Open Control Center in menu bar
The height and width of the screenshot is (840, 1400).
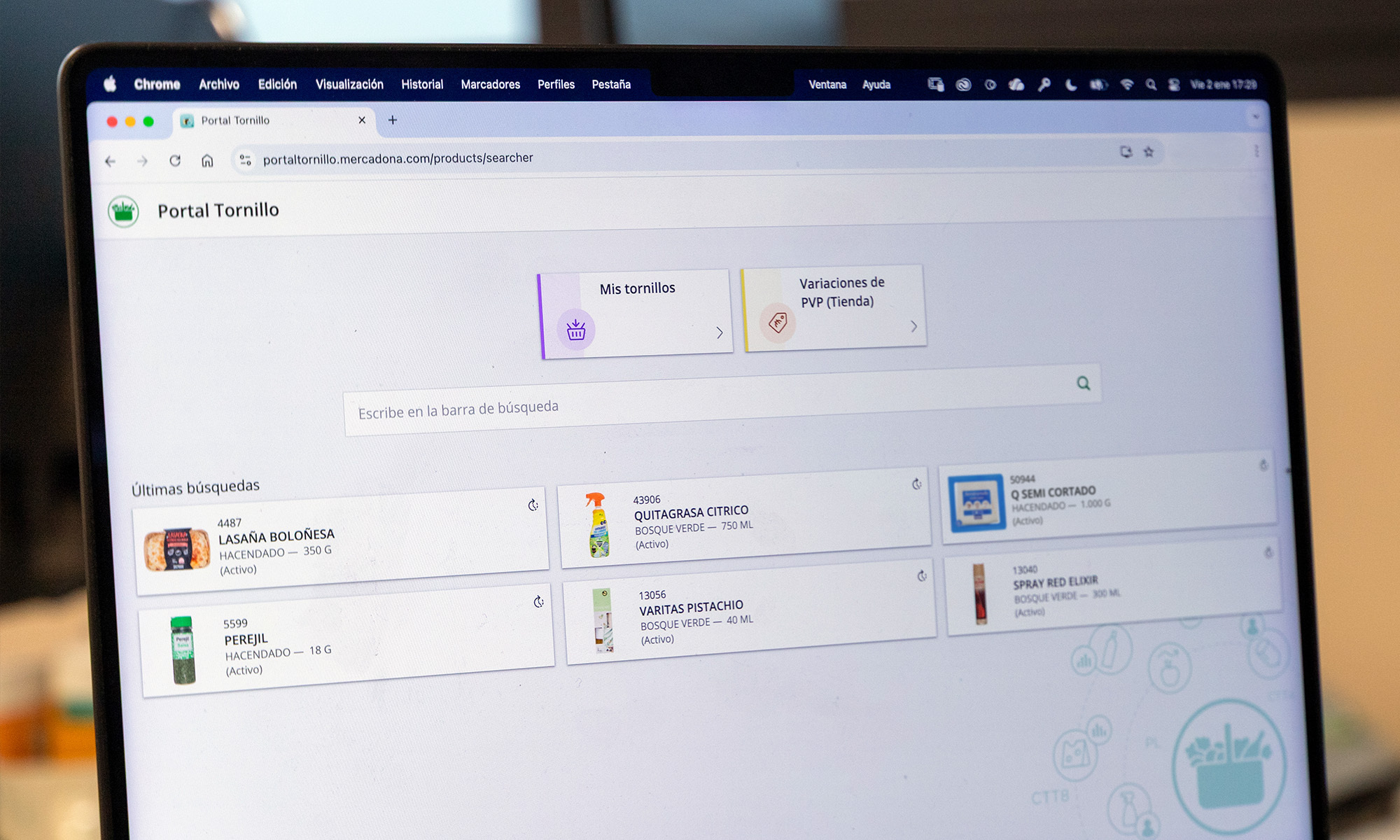pyautogui.click(x=1174, y=85)
